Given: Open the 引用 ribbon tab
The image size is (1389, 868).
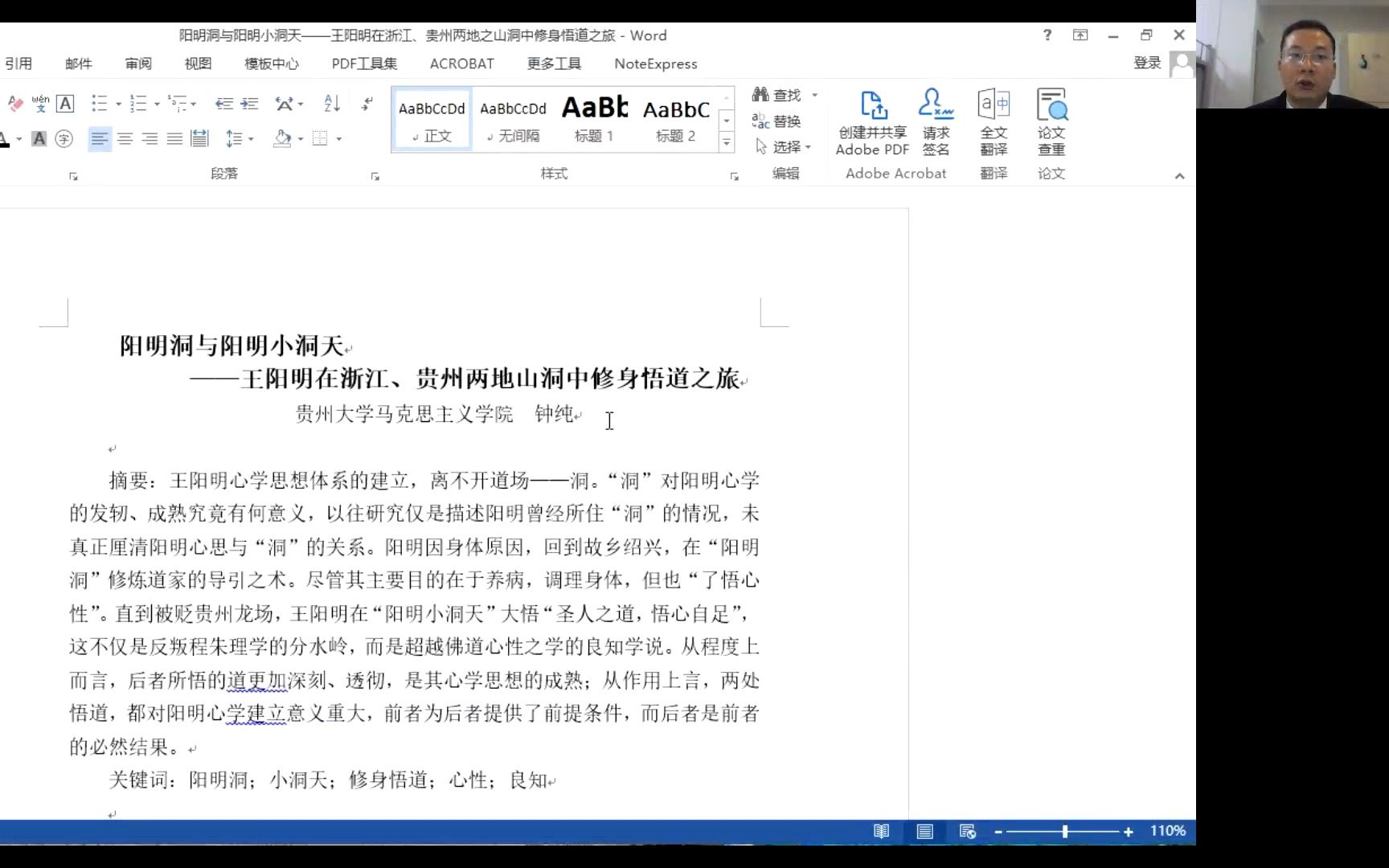Looking at the screenshot, I should click(x=18, y=63).
